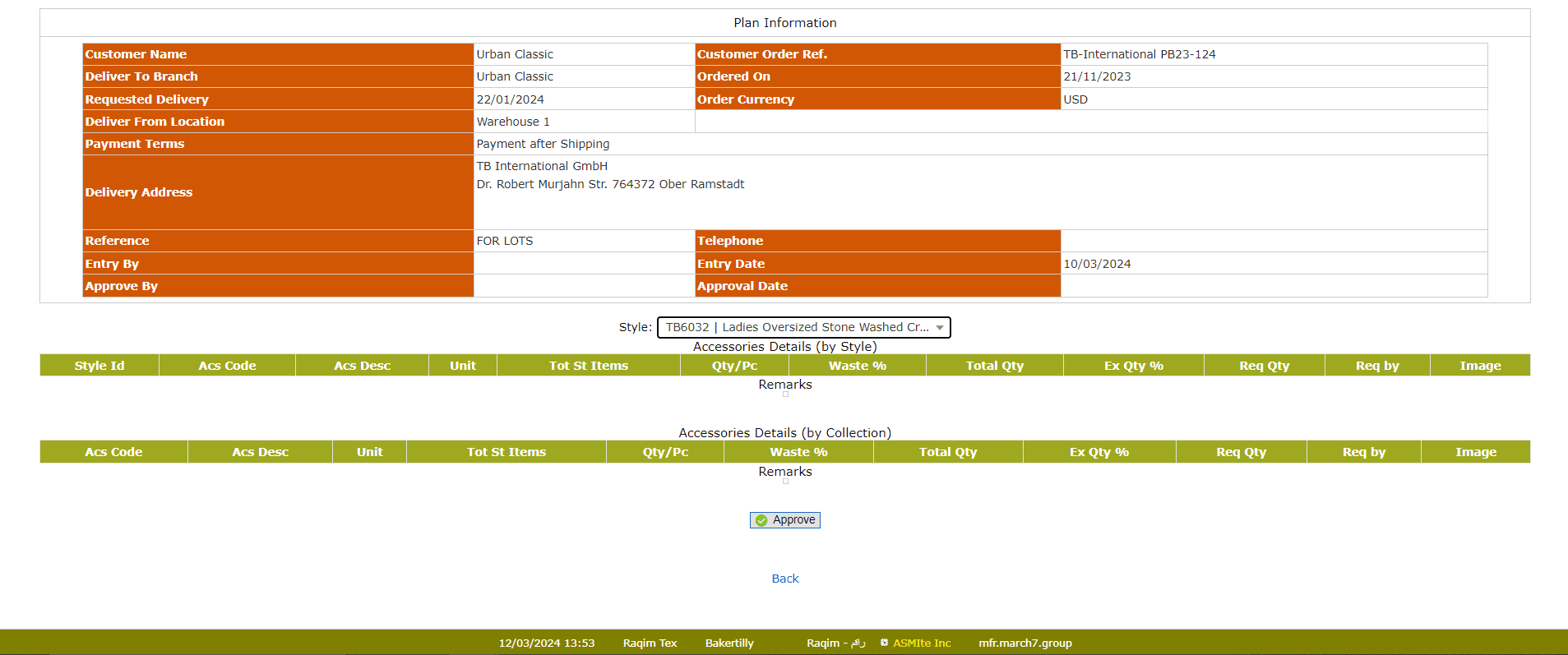This screenshot has width=1568, height=655.
Task: Click the green checkmark icon on Approve
Action: (761, 520)
